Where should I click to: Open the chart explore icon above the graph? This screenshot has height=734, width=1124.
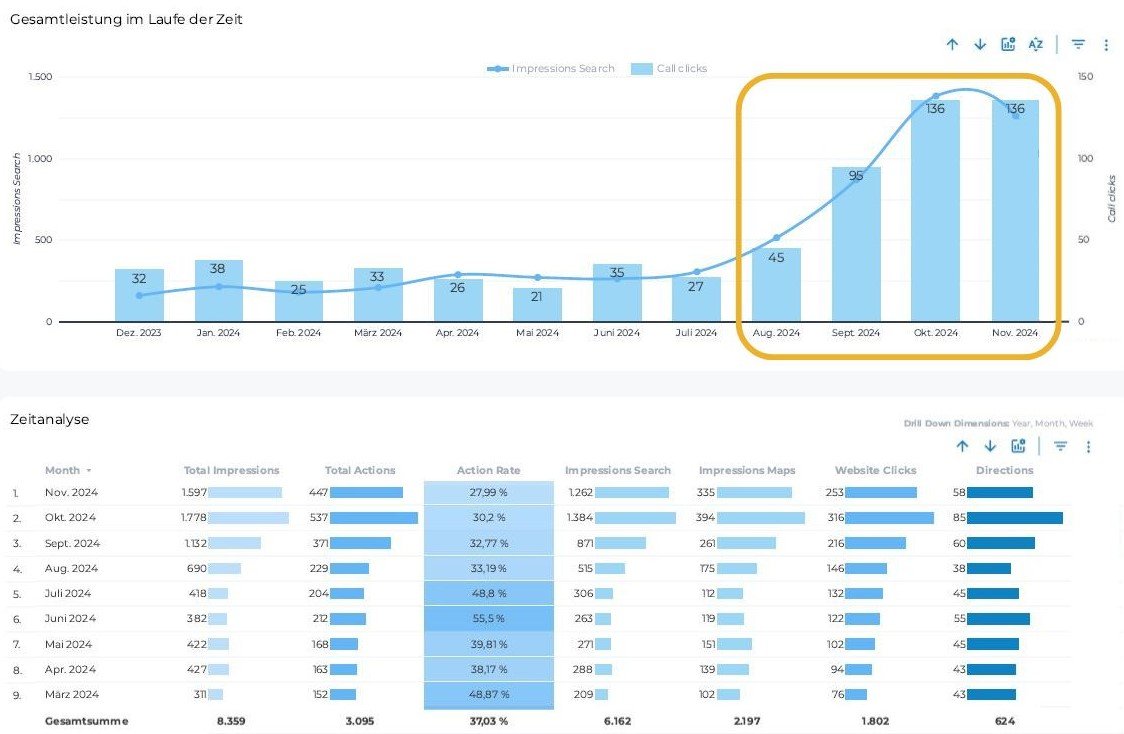click(1008, 44)
